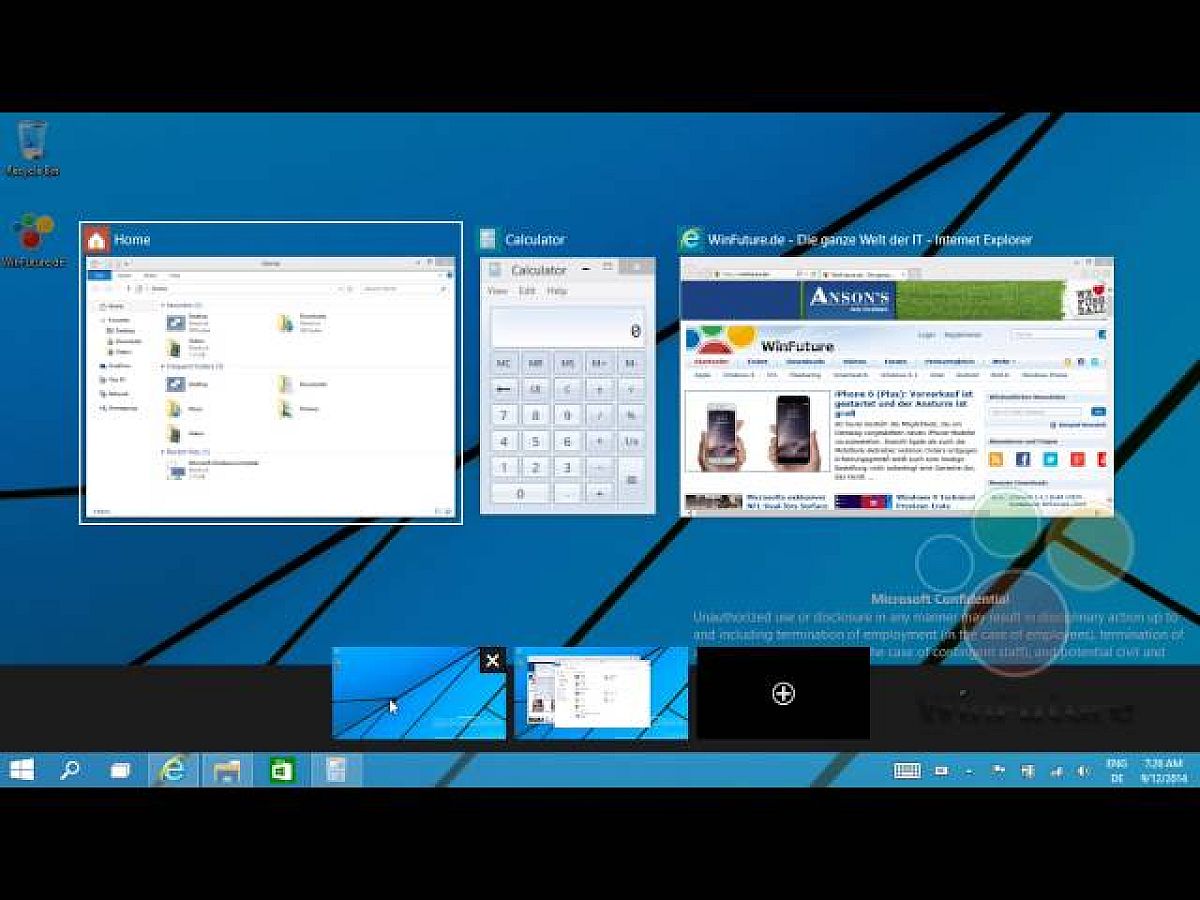Launch File Explorer from the taskbar

pyautogui.click(x=227, y=769)
